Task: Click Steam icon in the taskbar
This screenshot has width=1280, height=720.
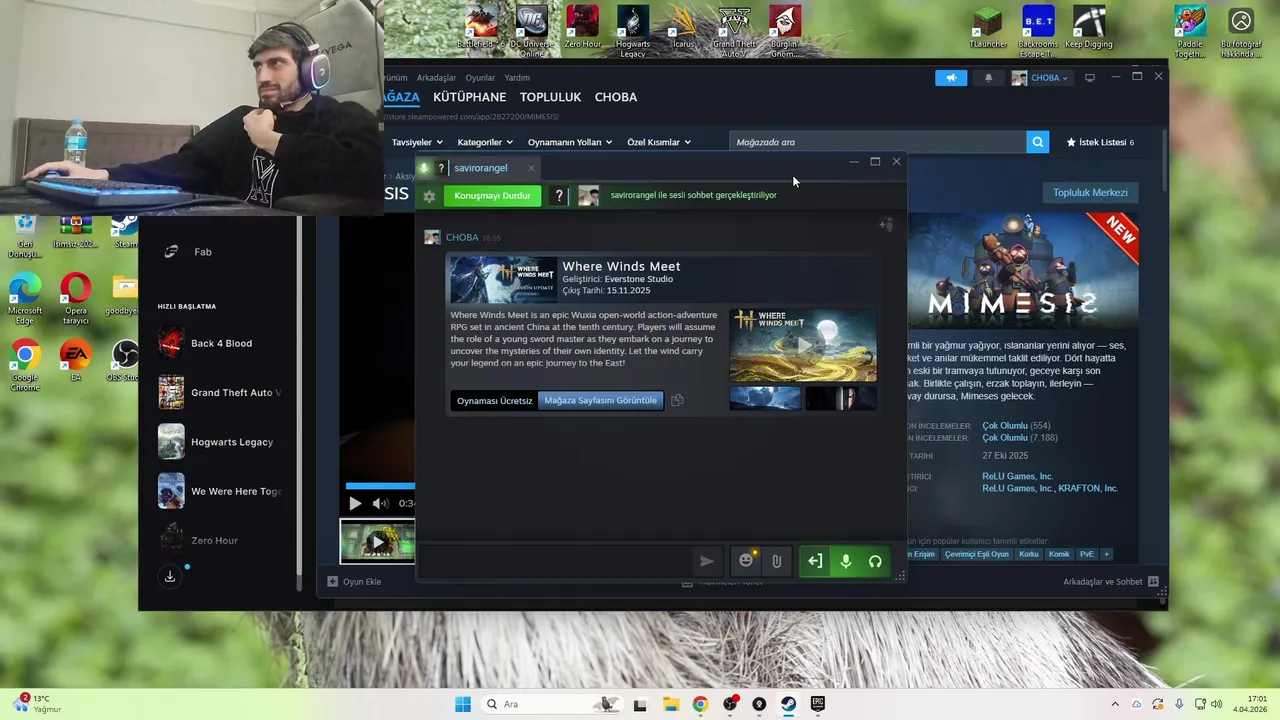Action: pyautogui.click(x=789, y=704)
